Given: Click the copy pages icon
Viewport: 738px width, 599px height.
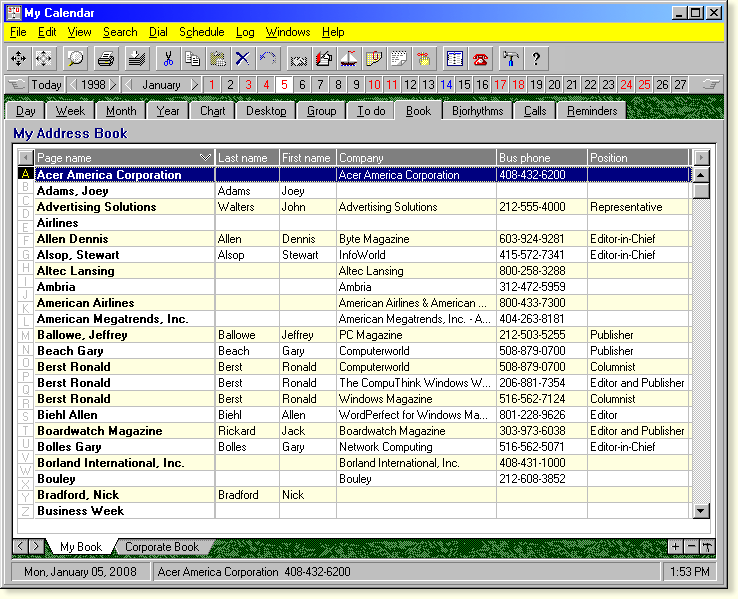Looking at the screenshot, I should tap(193, 59).
